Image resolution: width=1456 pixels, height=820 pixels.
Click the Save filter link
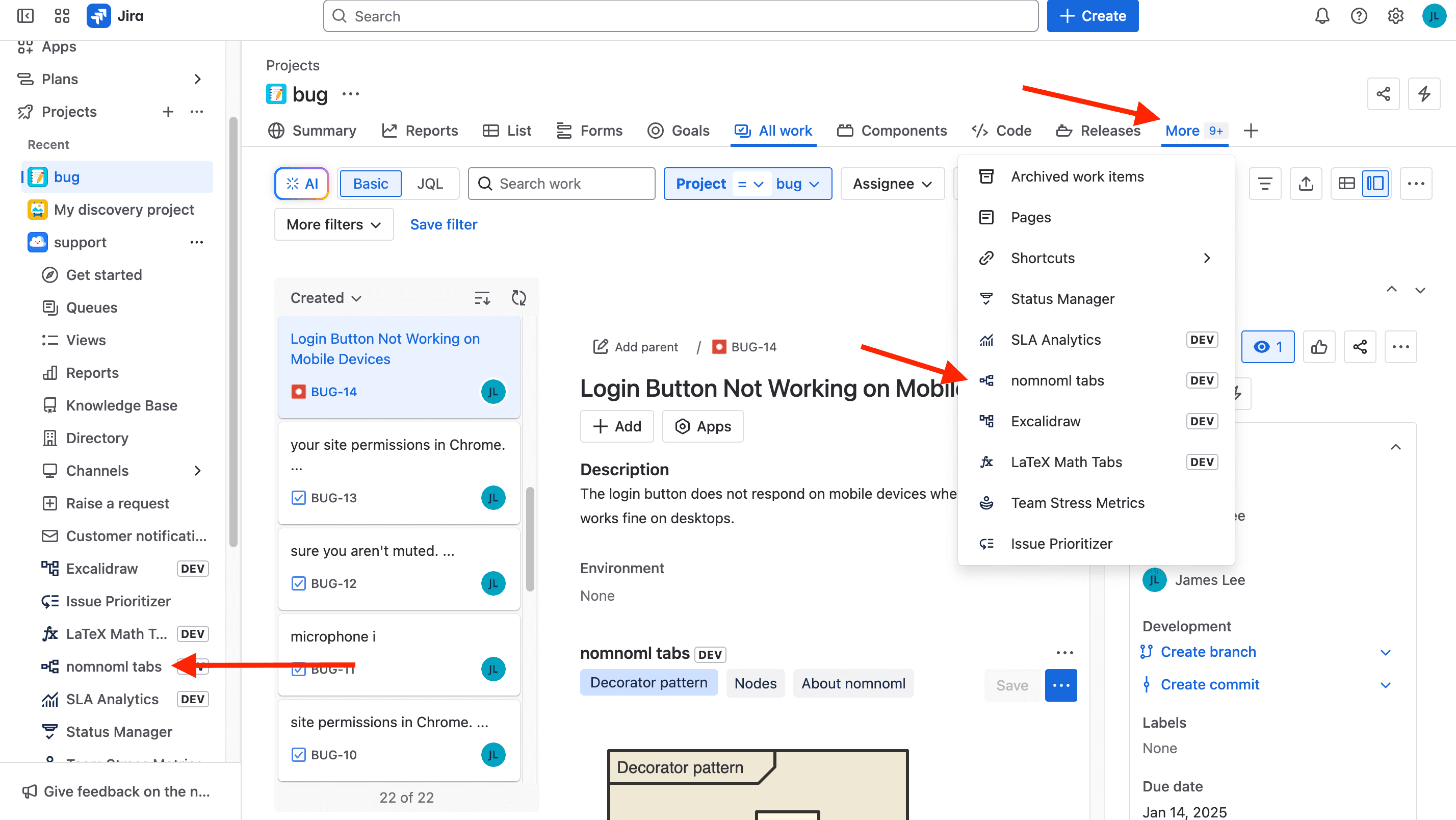click(443, 224)
